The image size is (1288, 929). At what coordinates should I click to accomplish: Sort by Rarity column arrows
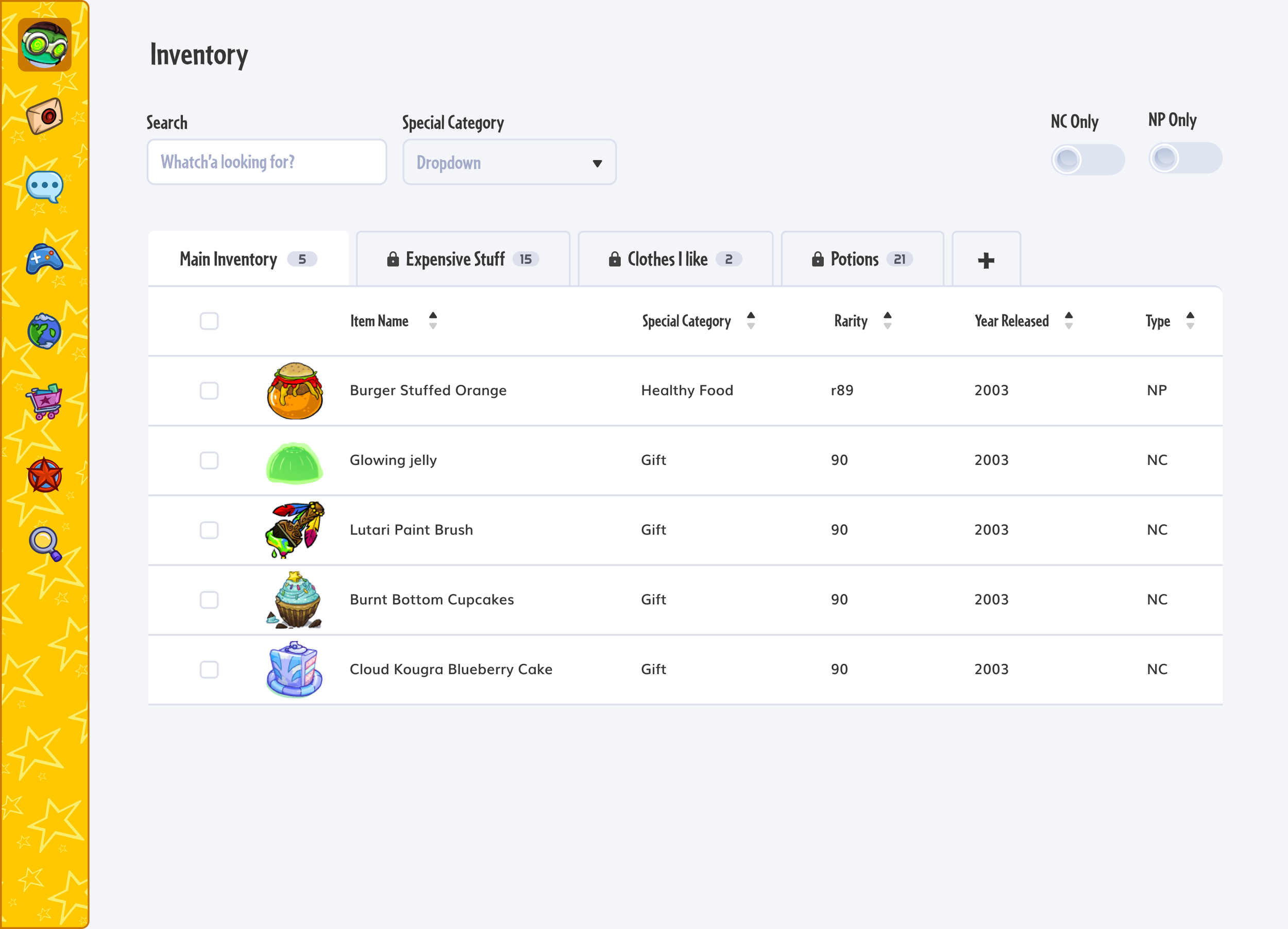[887, 321]
